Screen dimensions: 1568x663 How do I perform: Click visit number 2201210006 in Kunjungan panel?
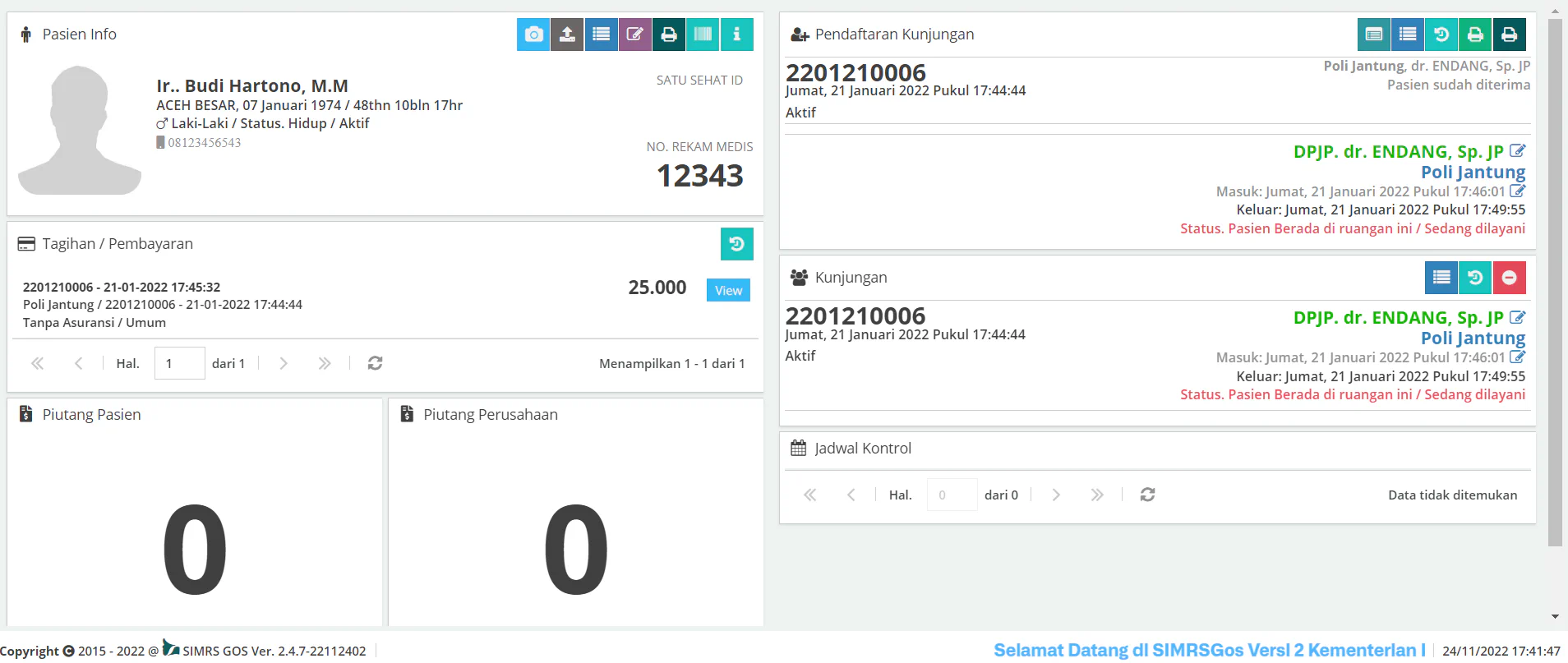855,315
